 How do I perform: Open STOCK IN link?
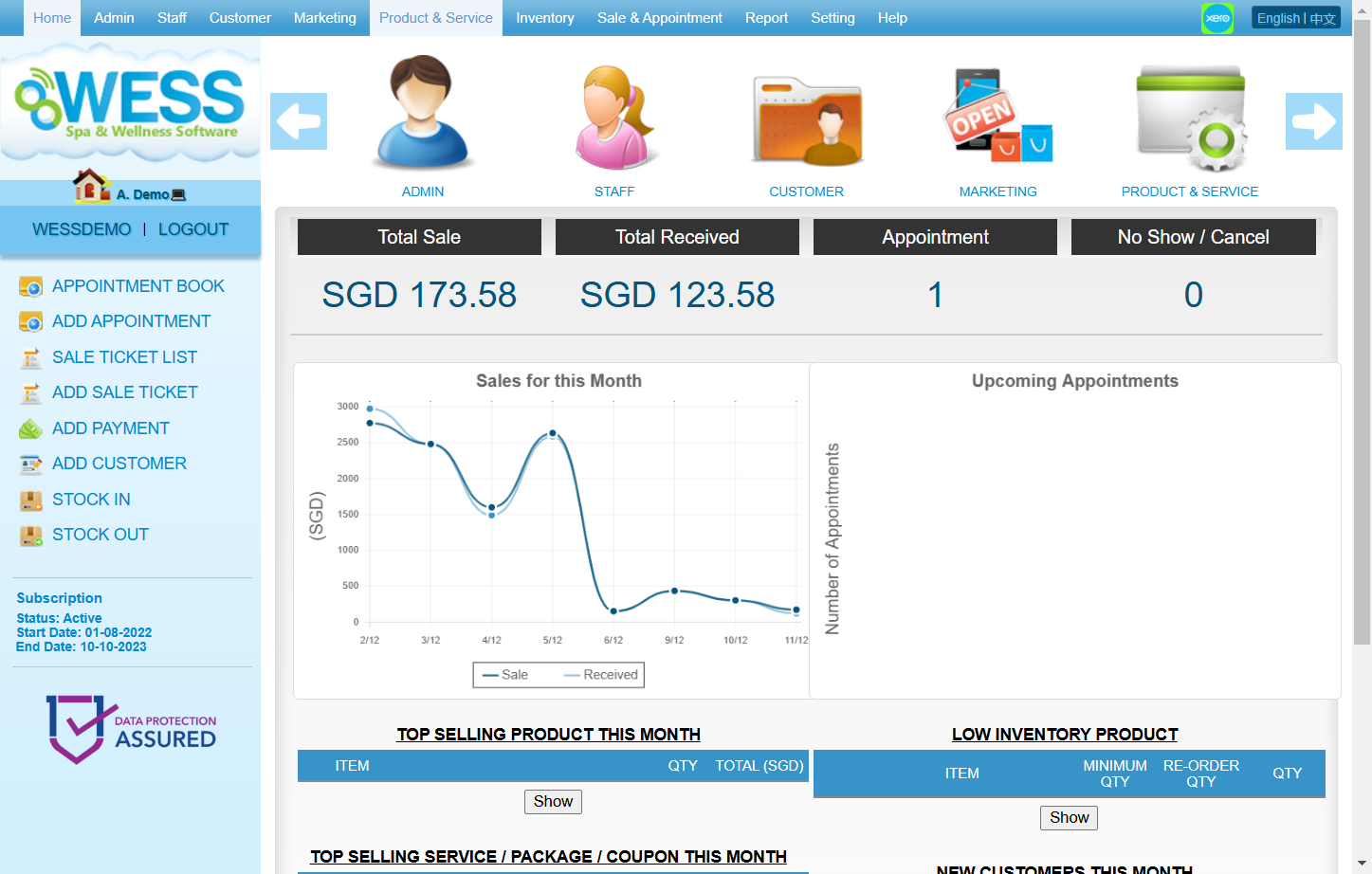point(92,500)
